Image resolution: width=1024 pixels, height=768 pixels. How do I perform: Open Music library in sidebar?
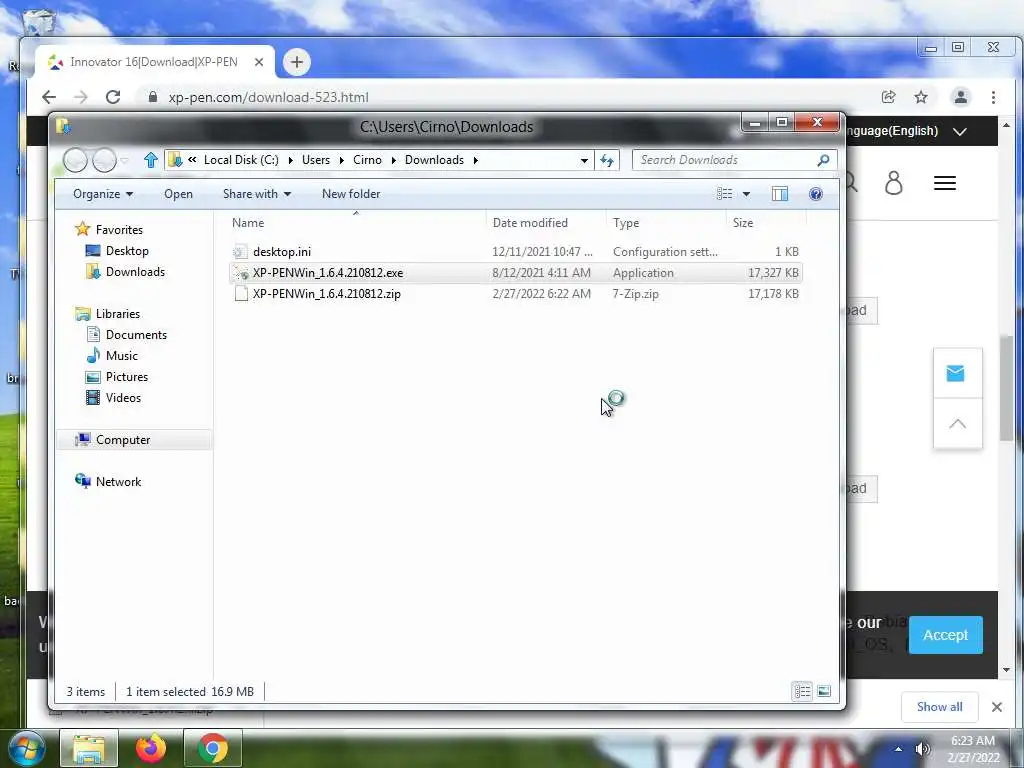click(x=112, y=355)
